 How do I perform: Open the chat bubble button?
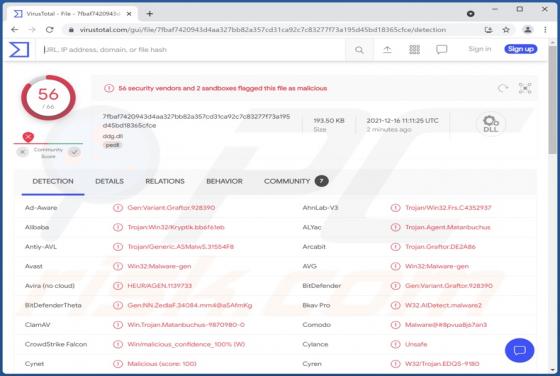tap(519, 350)
